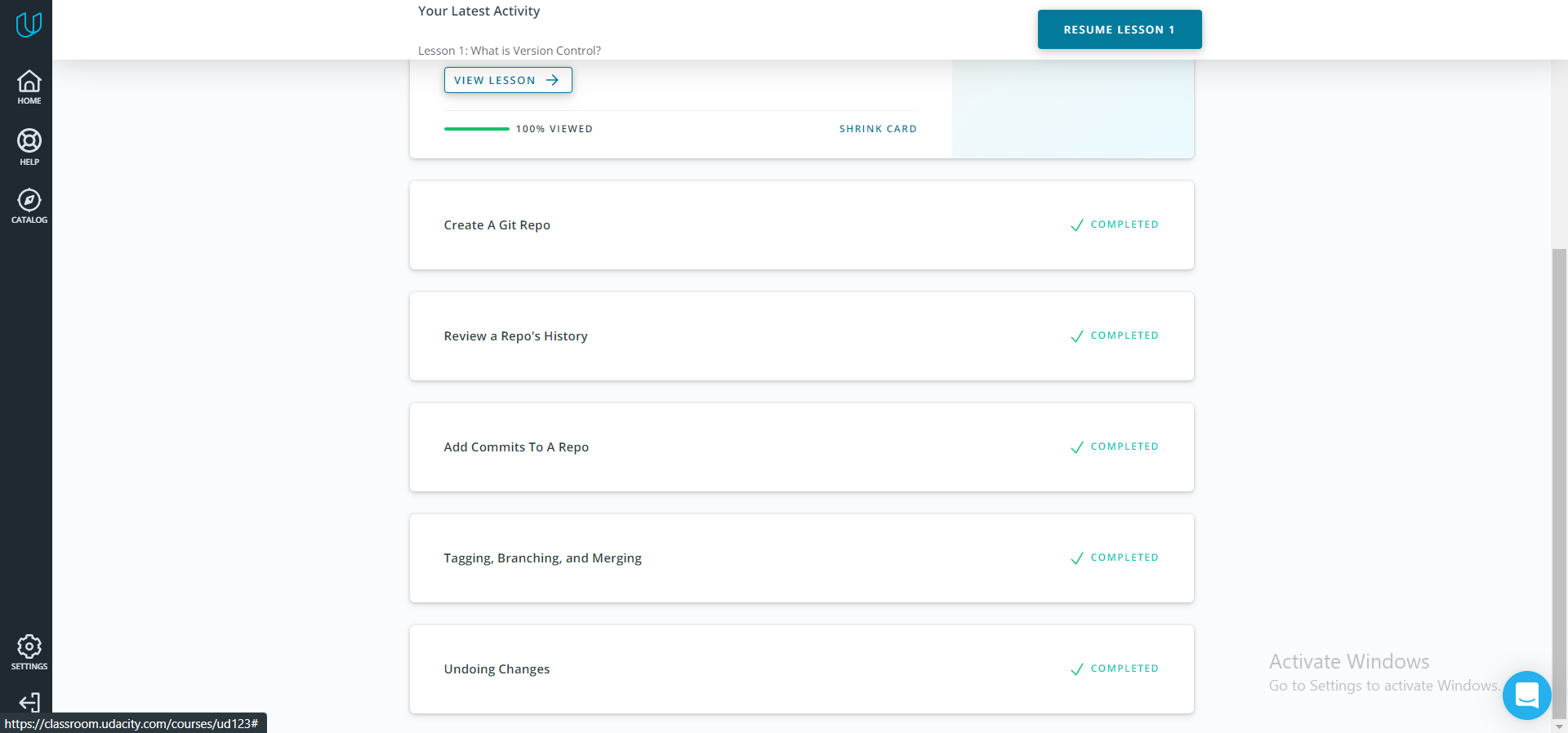Click Completed status on Tagging, Branching, and Merging
The image size is (1568, 733).
(1114, 558)
